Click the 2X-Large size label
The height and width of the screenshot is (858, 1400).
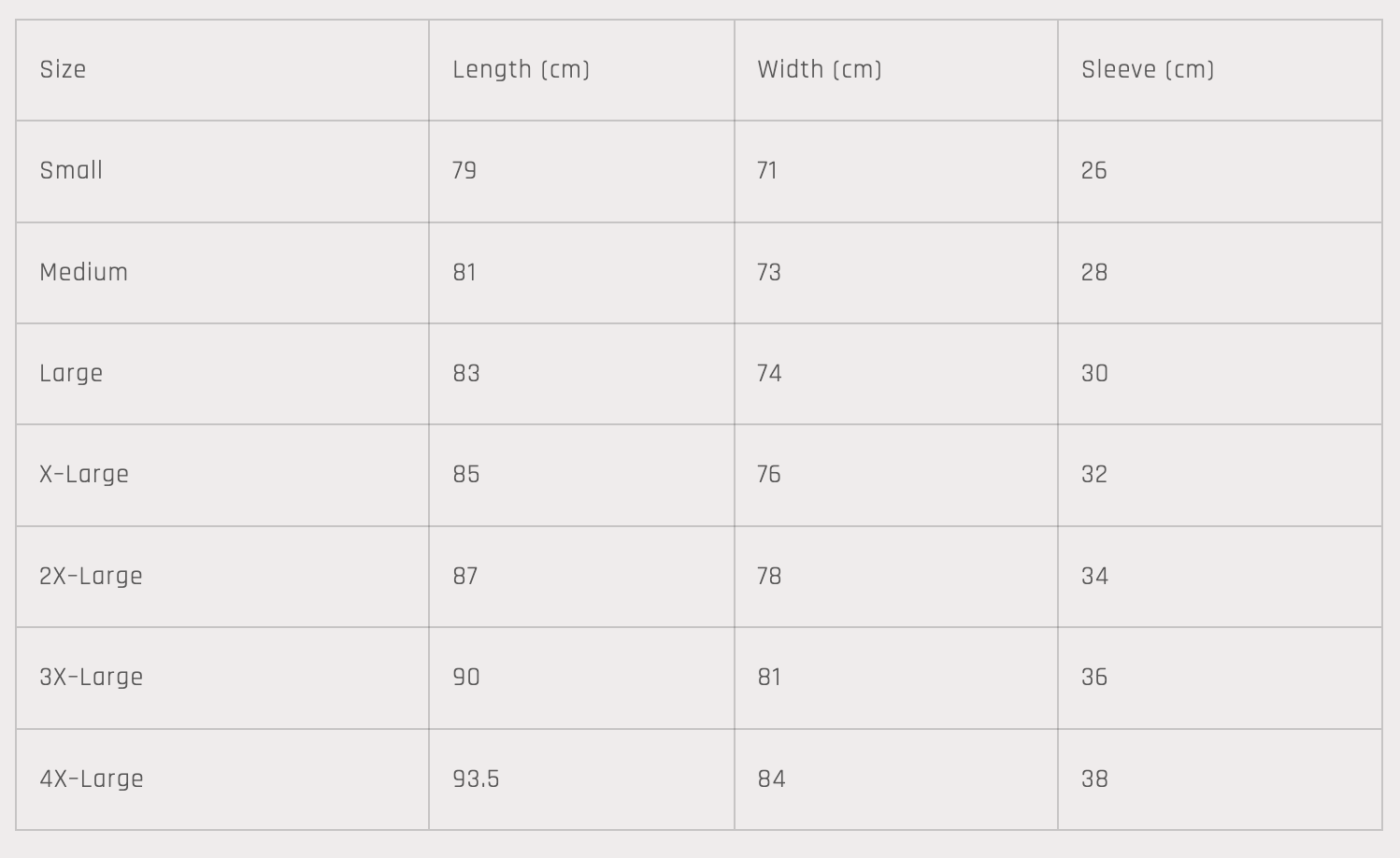(91, 577)
